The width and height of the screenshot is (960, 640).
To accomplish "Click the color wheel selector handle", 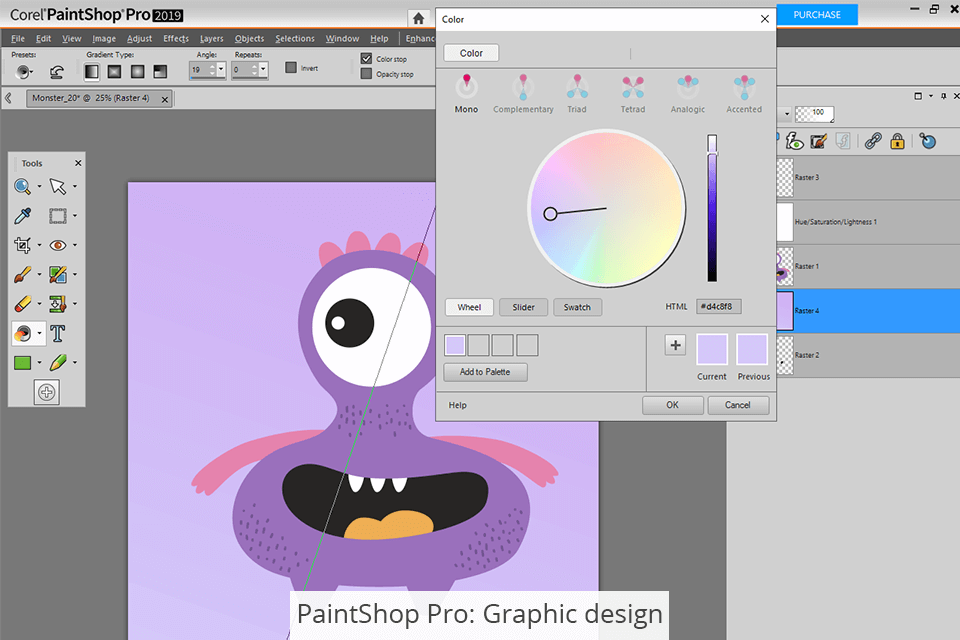I will pos(550,214).
